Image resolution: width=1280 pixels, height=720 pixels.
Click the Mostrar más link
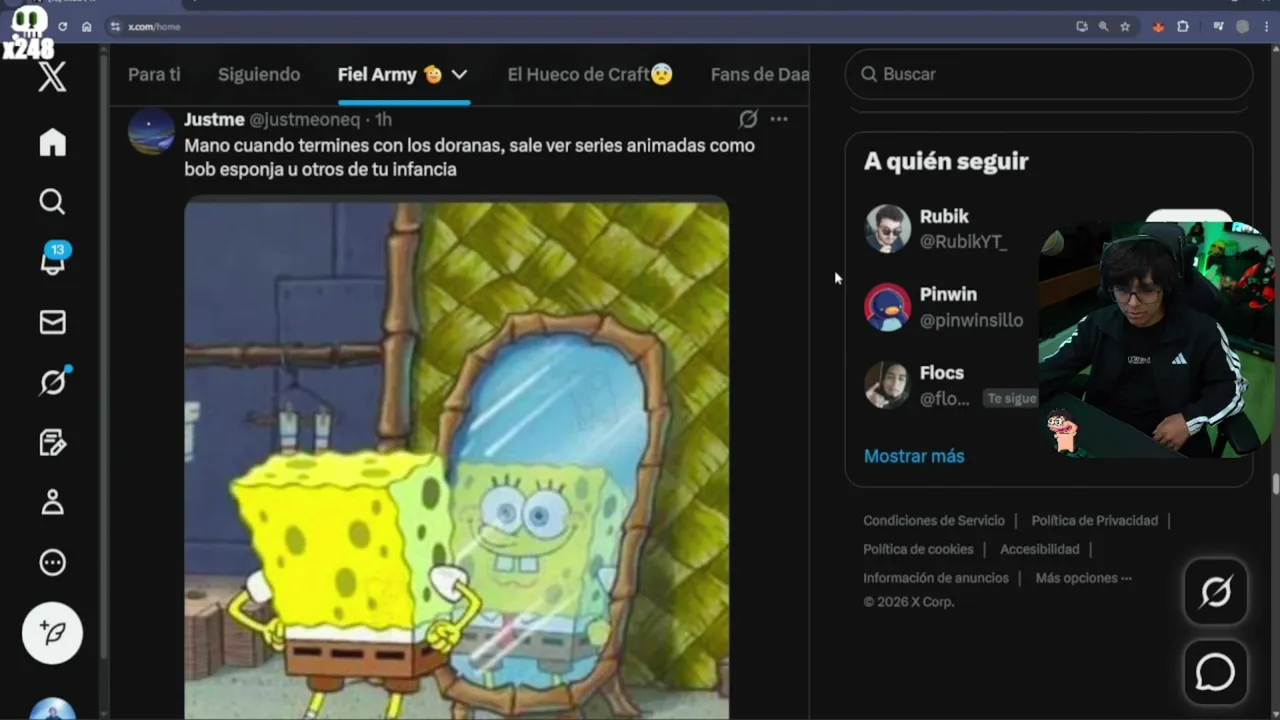[x=914, y=456]
